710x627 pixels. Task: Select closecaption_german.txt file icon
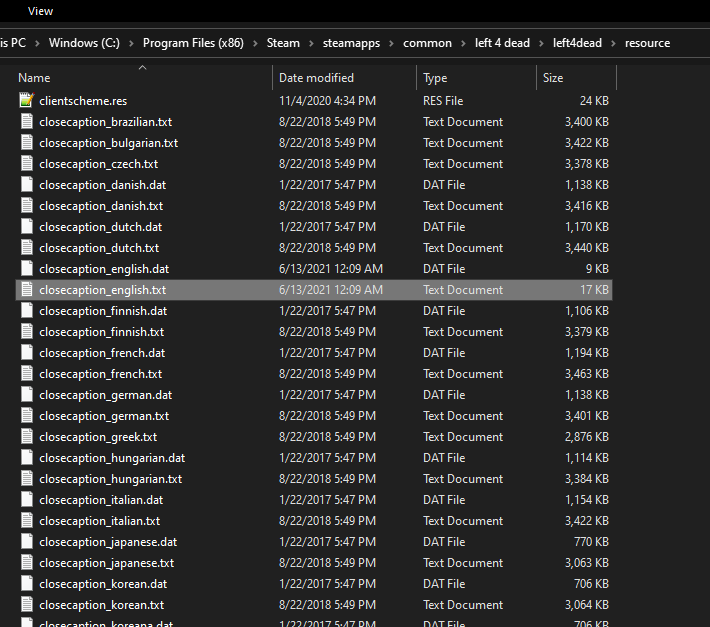(27, 416)
